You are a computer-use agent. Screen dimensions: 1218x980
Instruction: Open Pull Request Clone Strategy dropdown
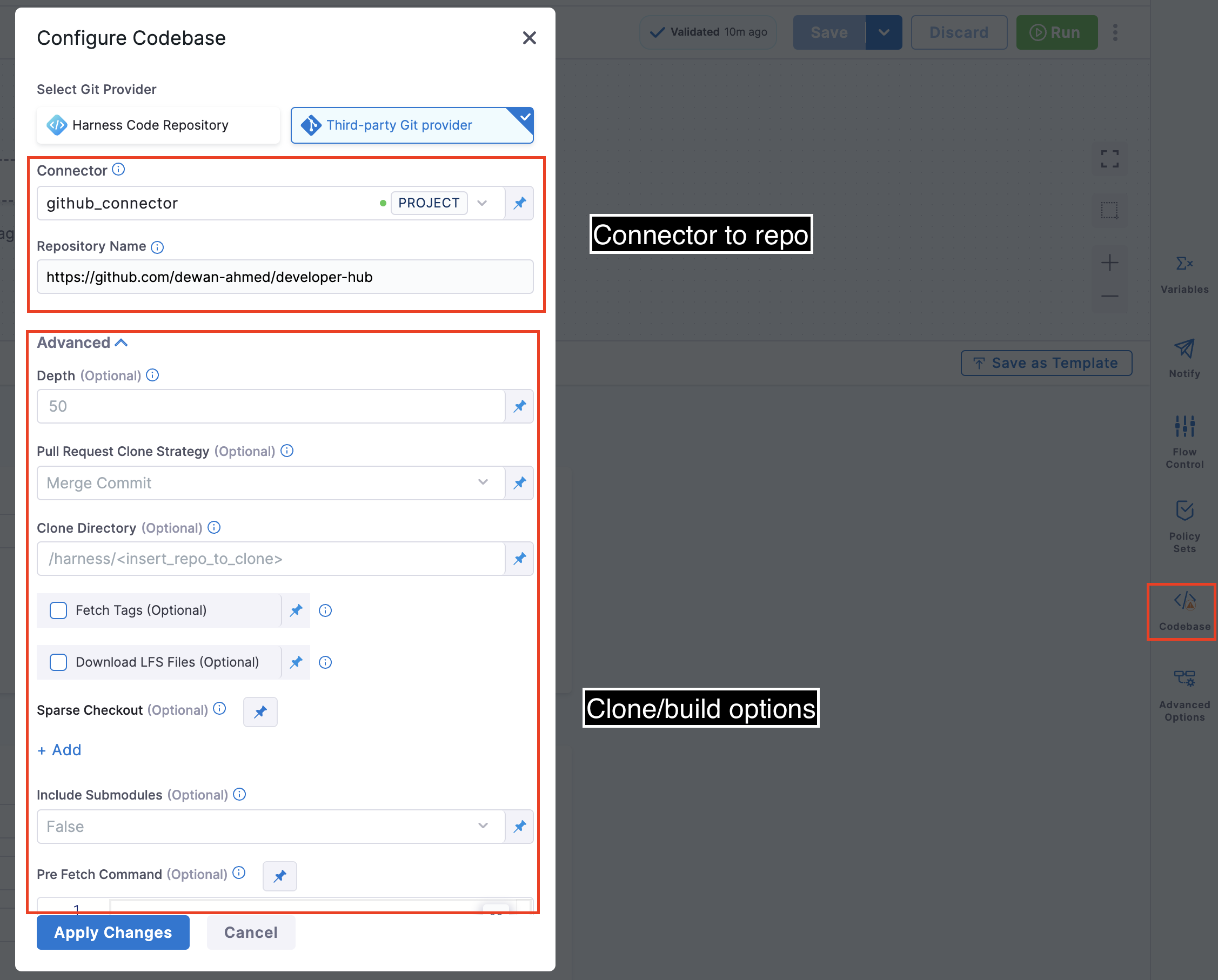pos(270,483)
